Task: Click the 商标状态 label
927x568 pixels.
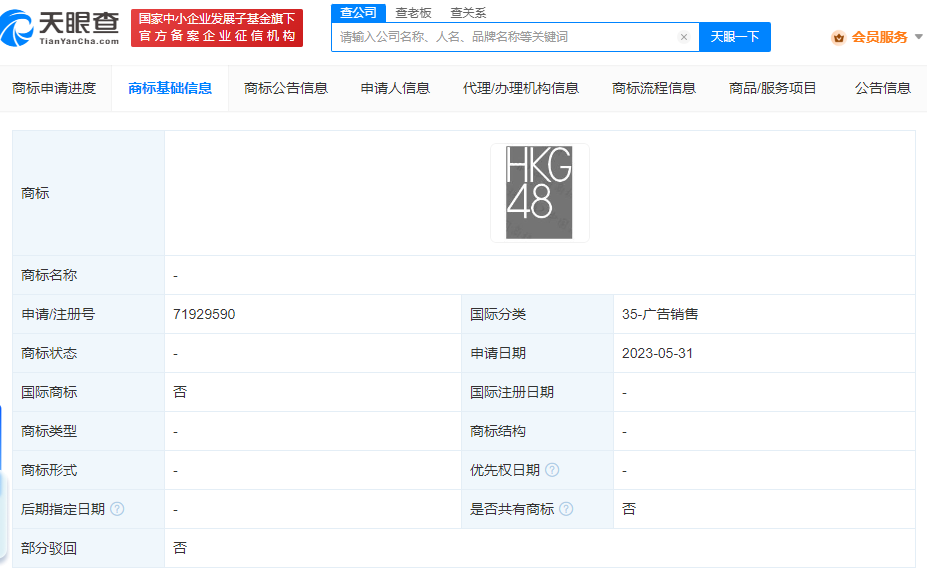Action: [x=49, y=353]
